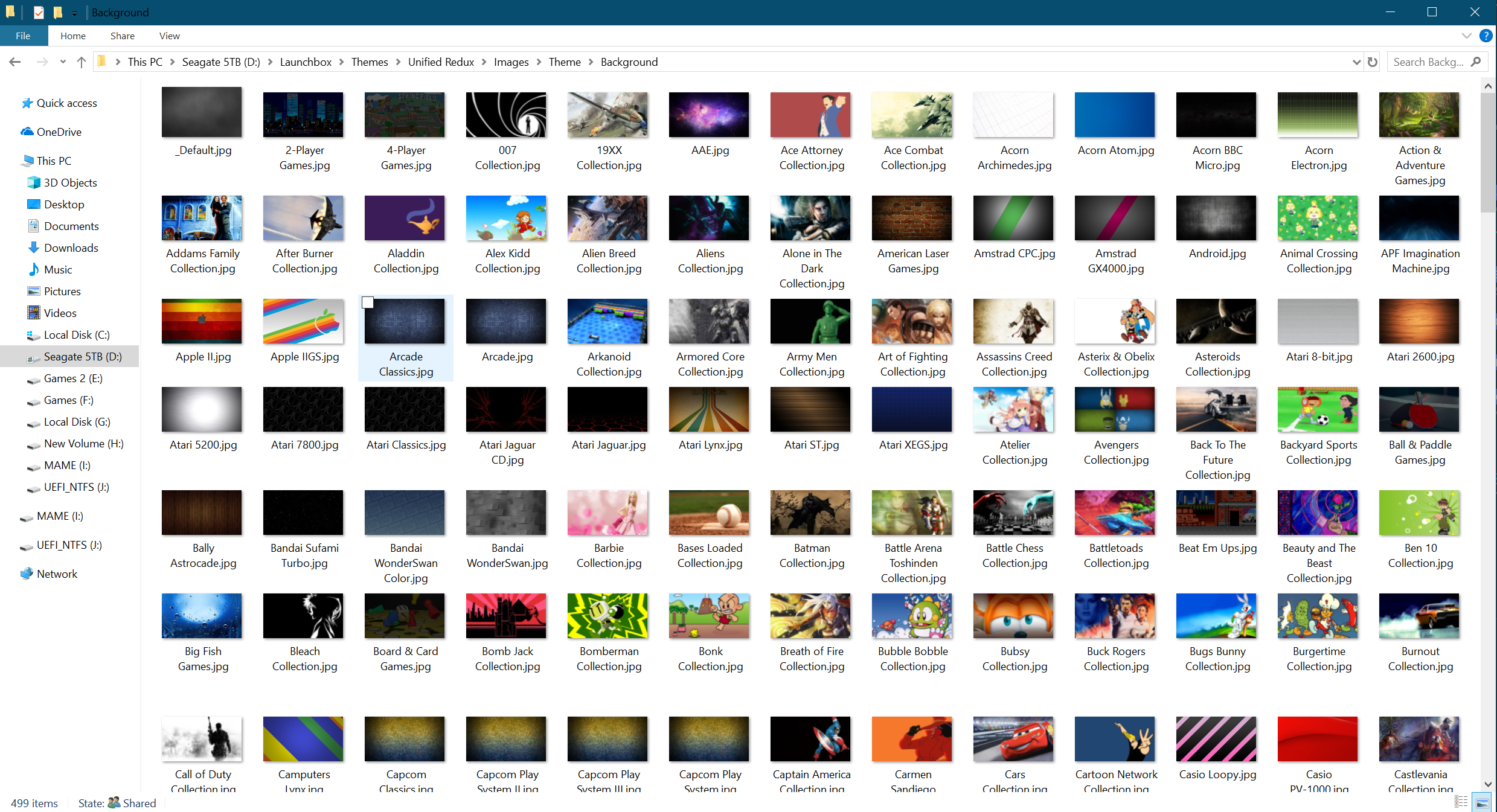The height and width of the screenshot is (812, 1497).
Task: Select 007 Collection.jpg thumbnail
Action: [506, 115]
